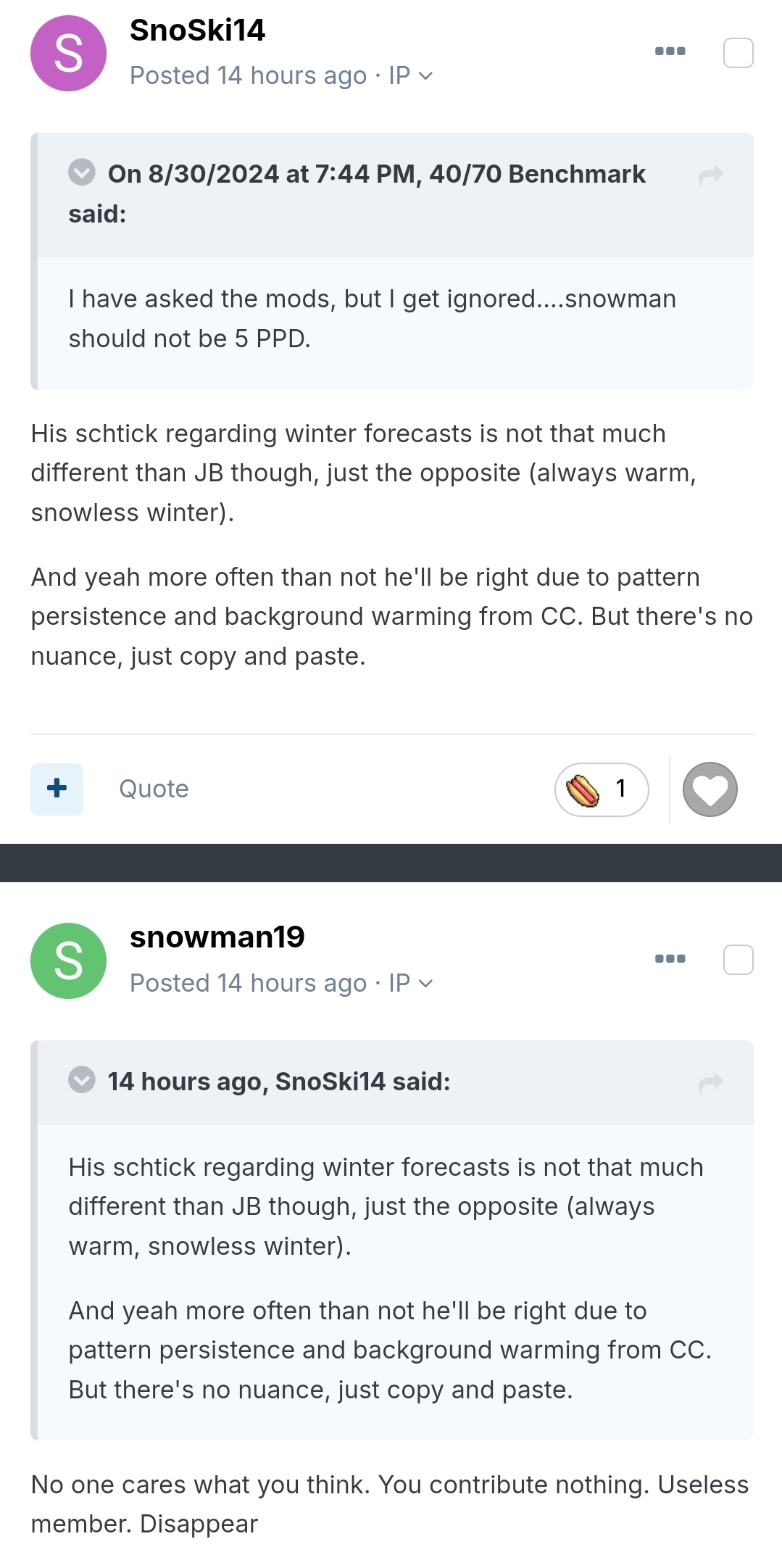
Task: Expand the IP dropdown on SnoSki14's post
Action: point(410,75)
